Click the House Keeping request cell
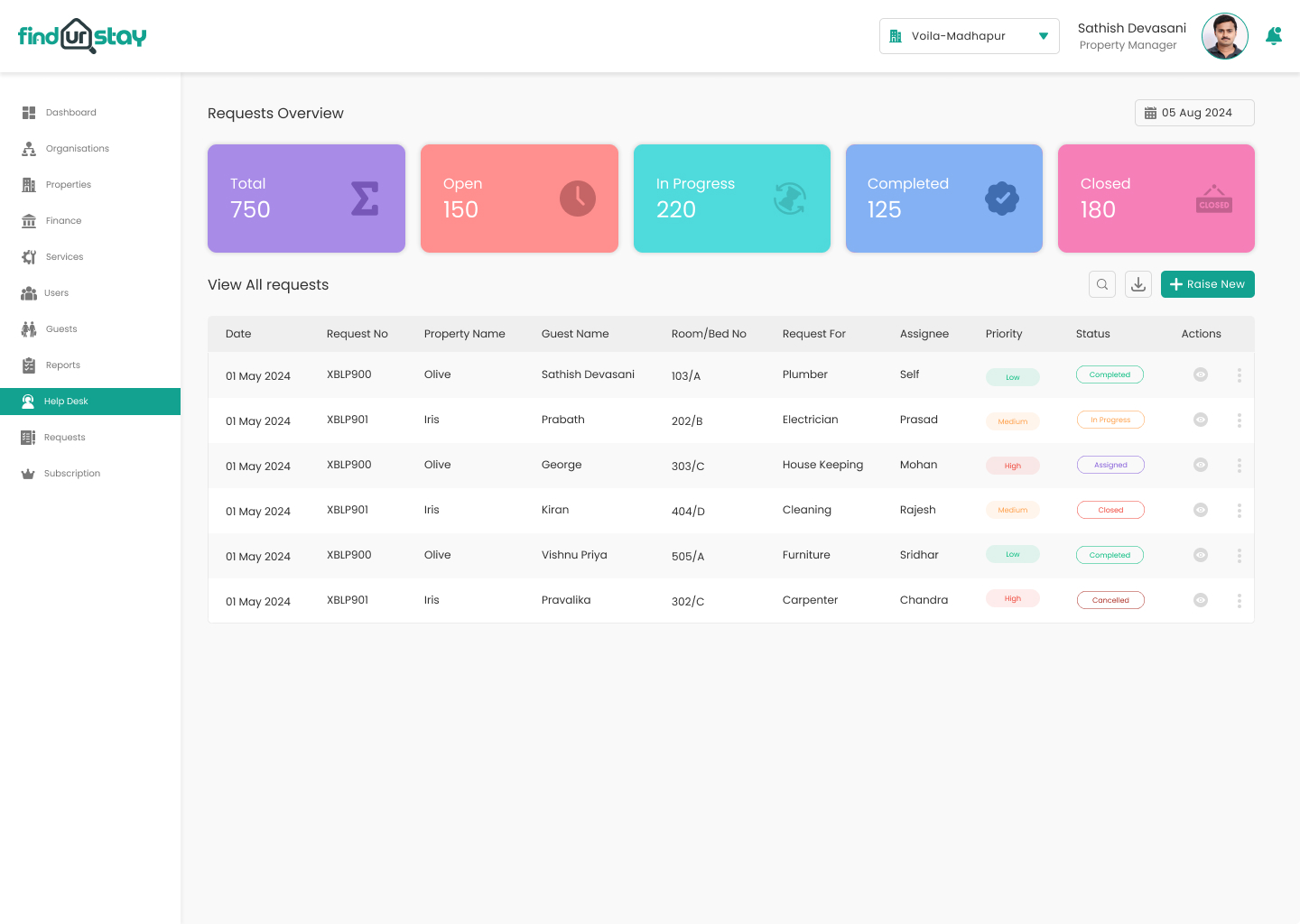The image size is (1300, 924). click(822, 465)
